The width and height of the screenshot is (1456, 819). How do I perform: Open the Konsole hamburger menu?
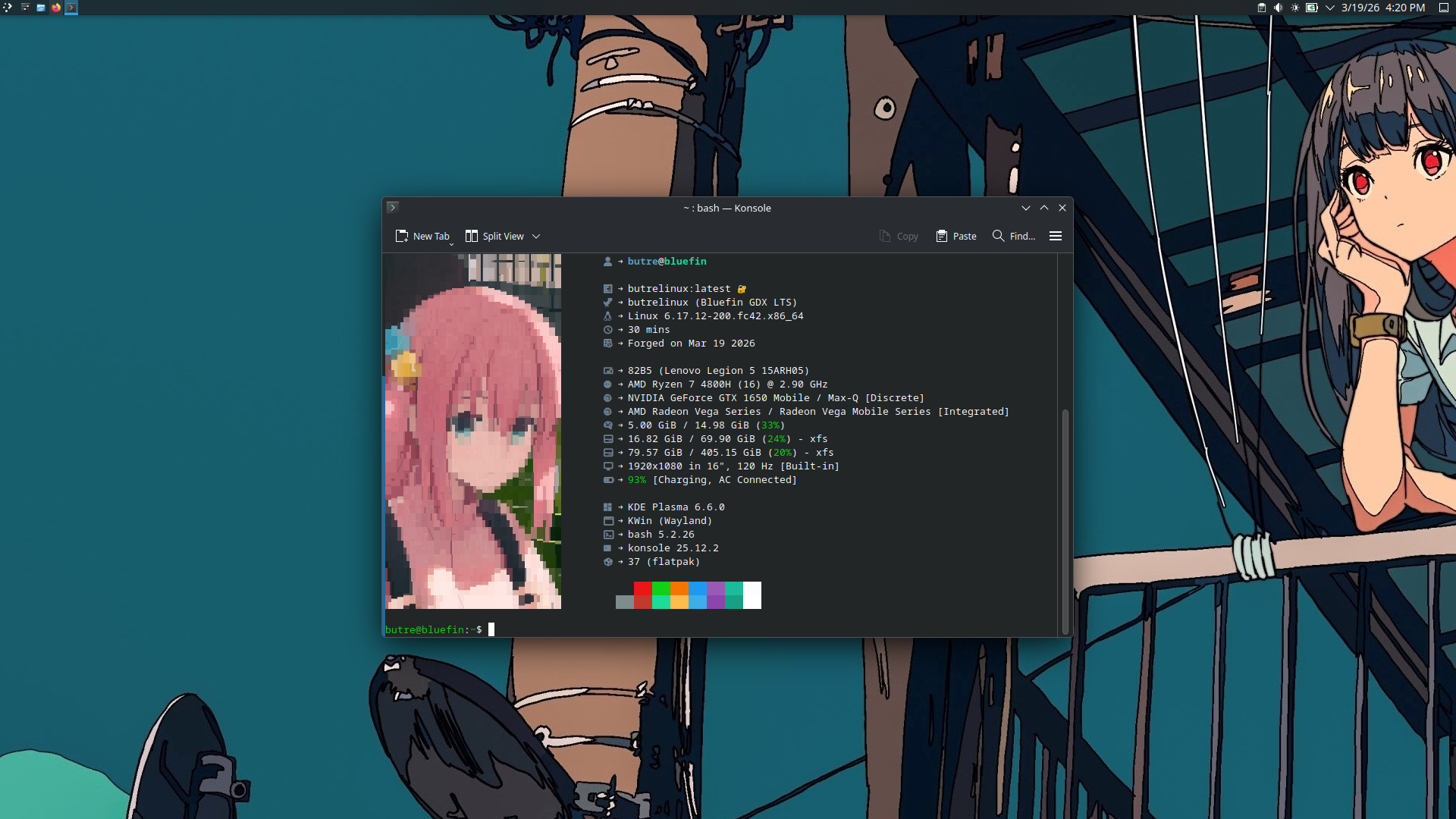point(1056,236)
